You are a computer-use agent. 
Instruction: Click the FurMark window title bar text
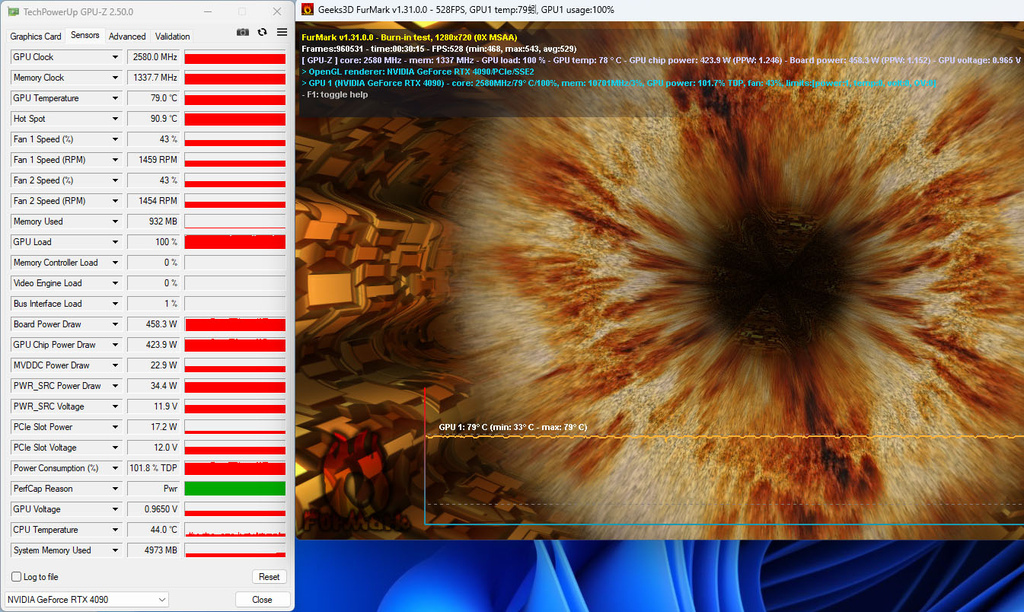click(466, 10)
